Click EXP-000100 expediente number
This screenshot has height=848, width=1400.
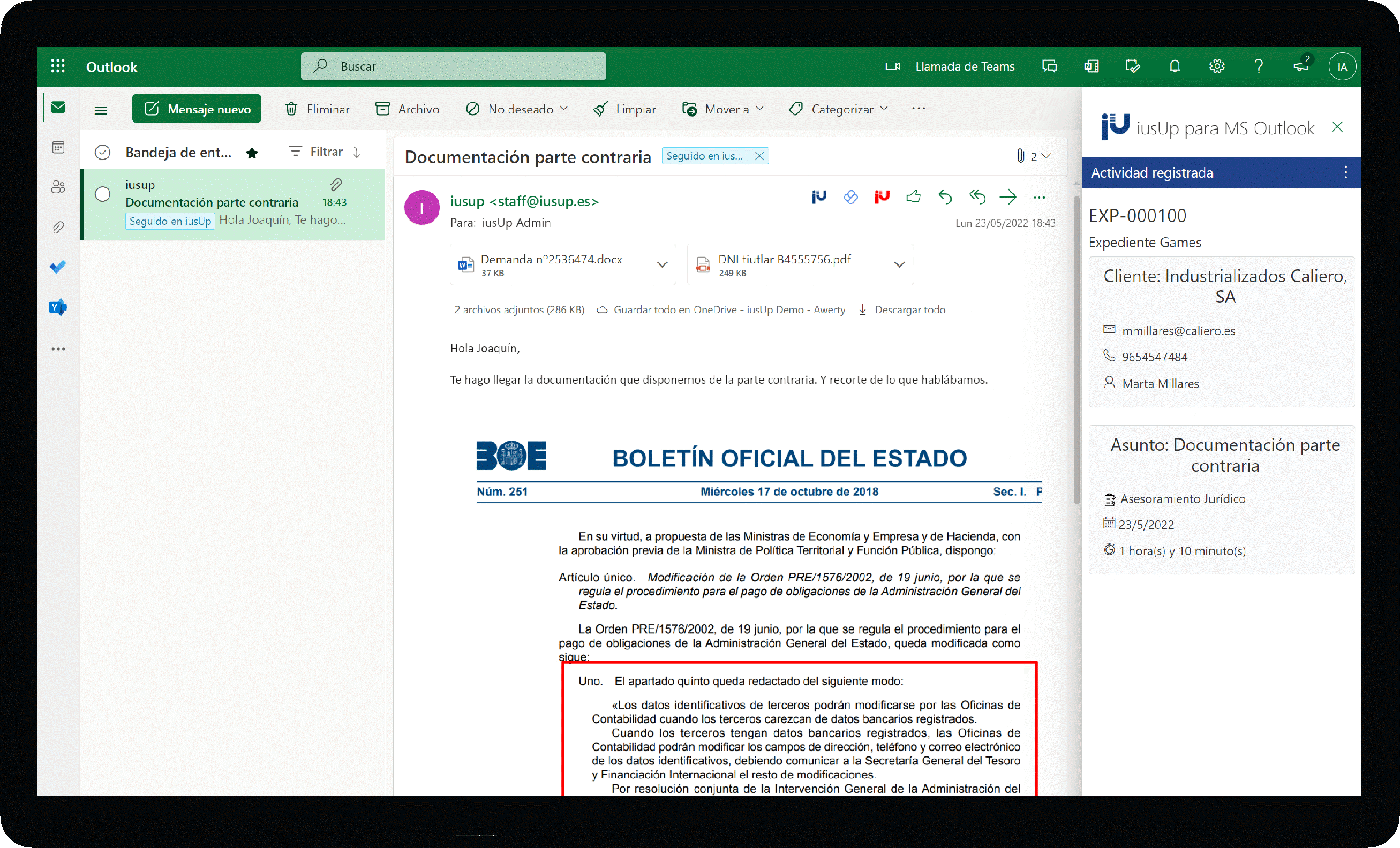pos(1137,216)
